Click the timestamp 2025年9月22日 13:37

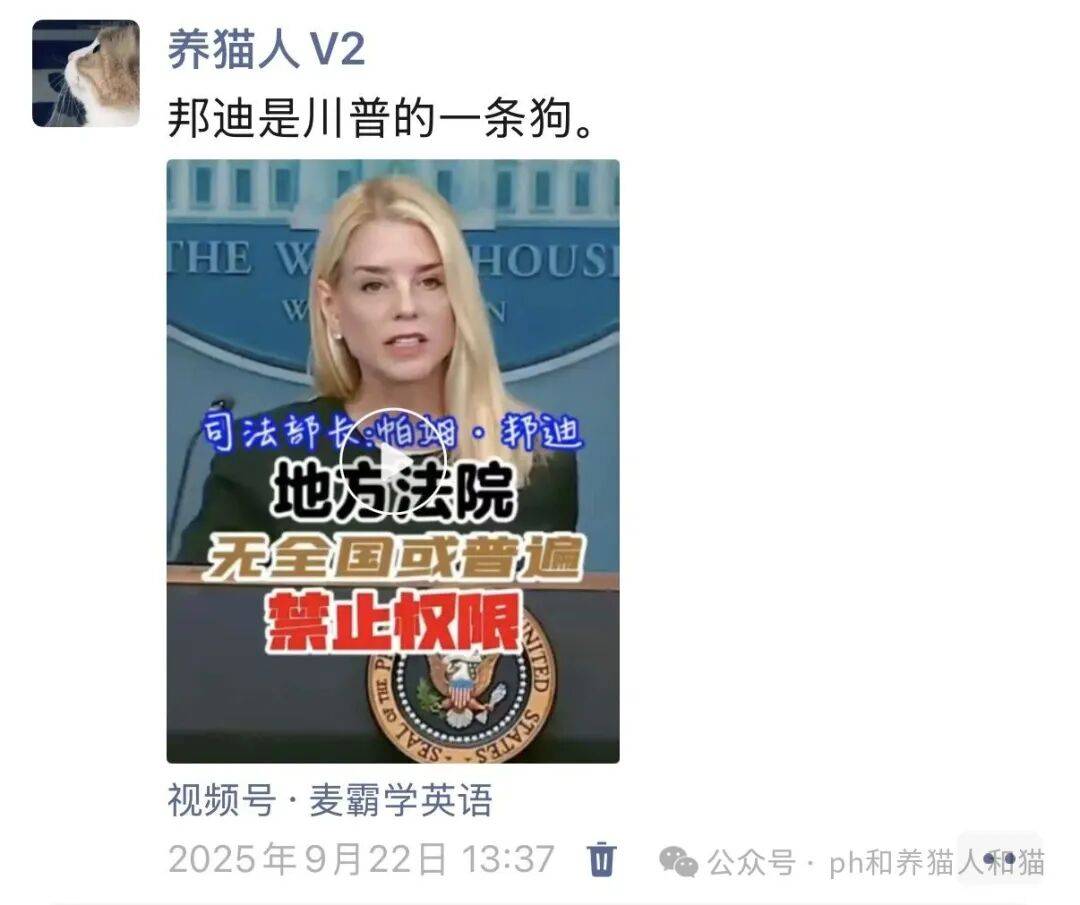pyautogui.click(x=361, y=859)
